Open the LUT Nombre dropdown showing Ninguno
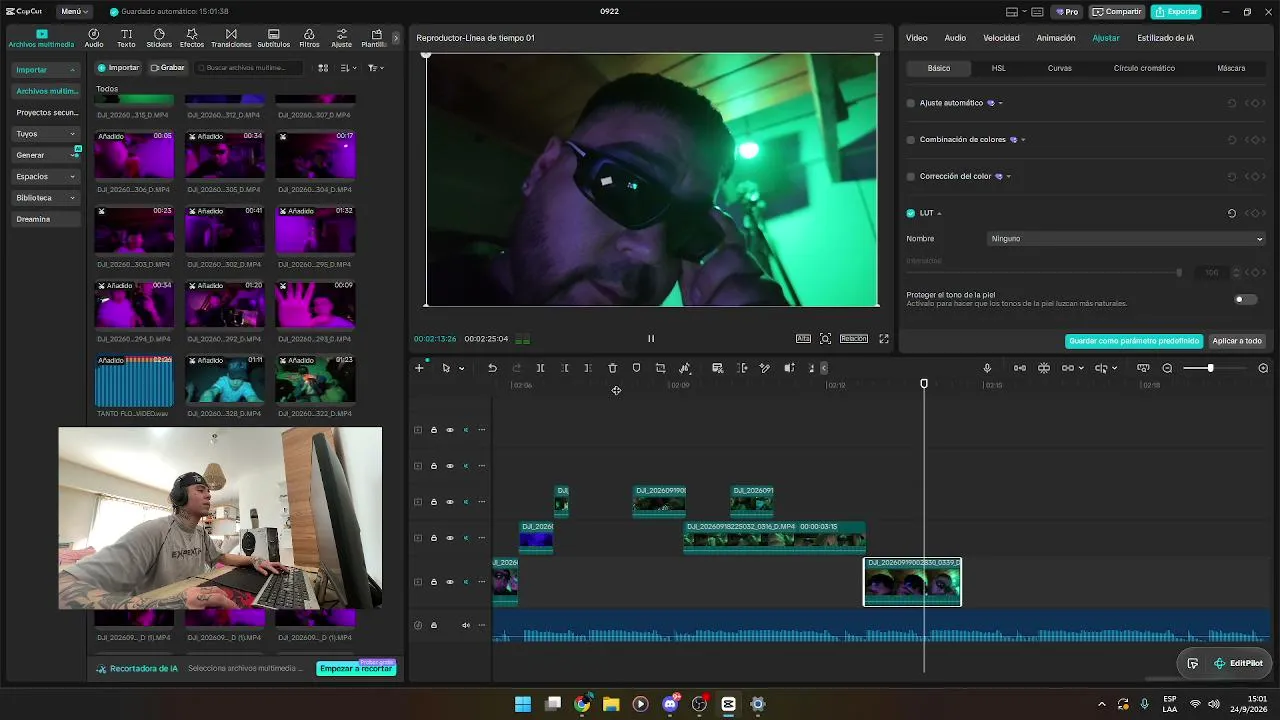This screenshot has height=720, width=1280. coord(1127,239)
